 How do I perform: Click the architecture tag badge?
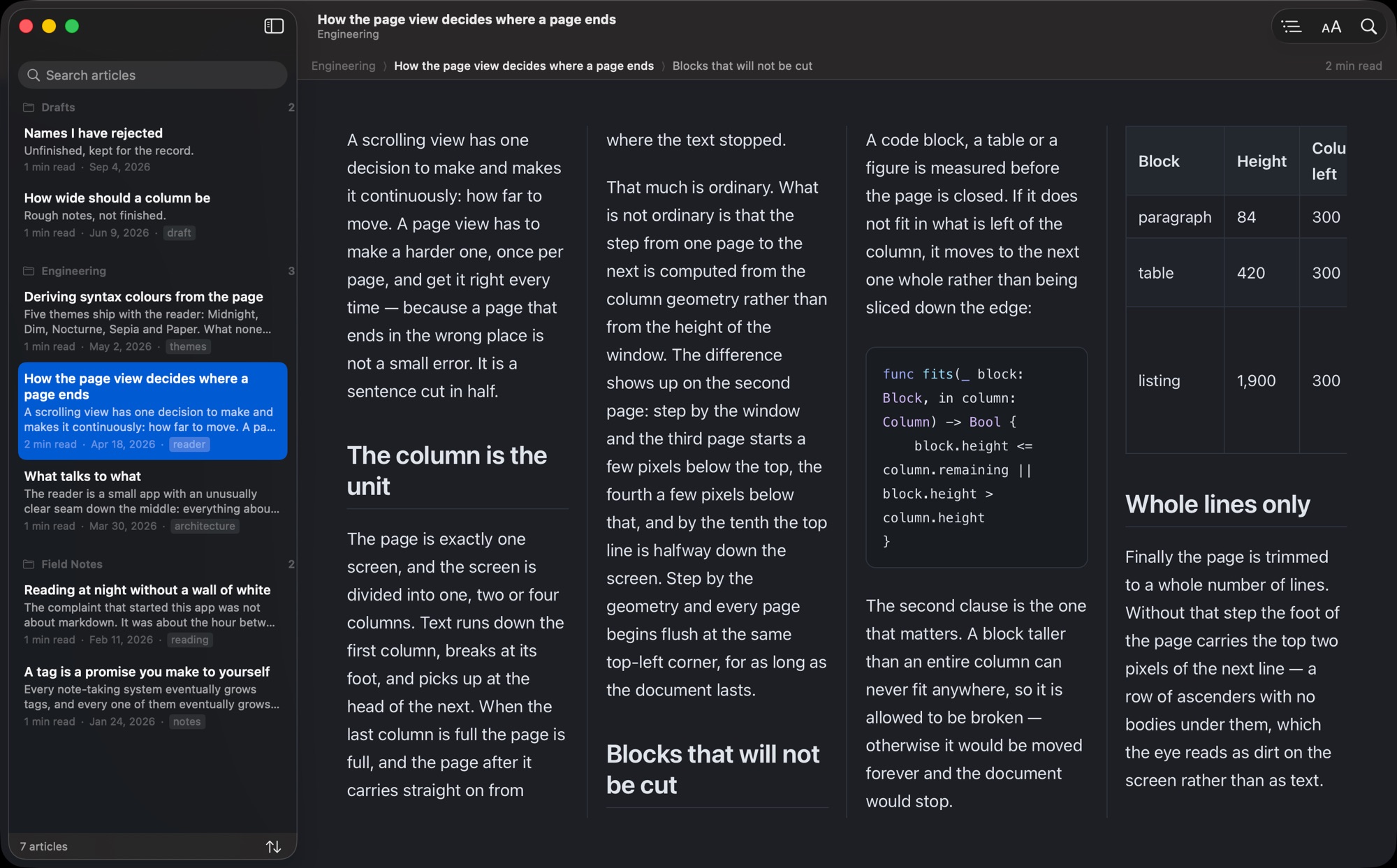point(205,526)
